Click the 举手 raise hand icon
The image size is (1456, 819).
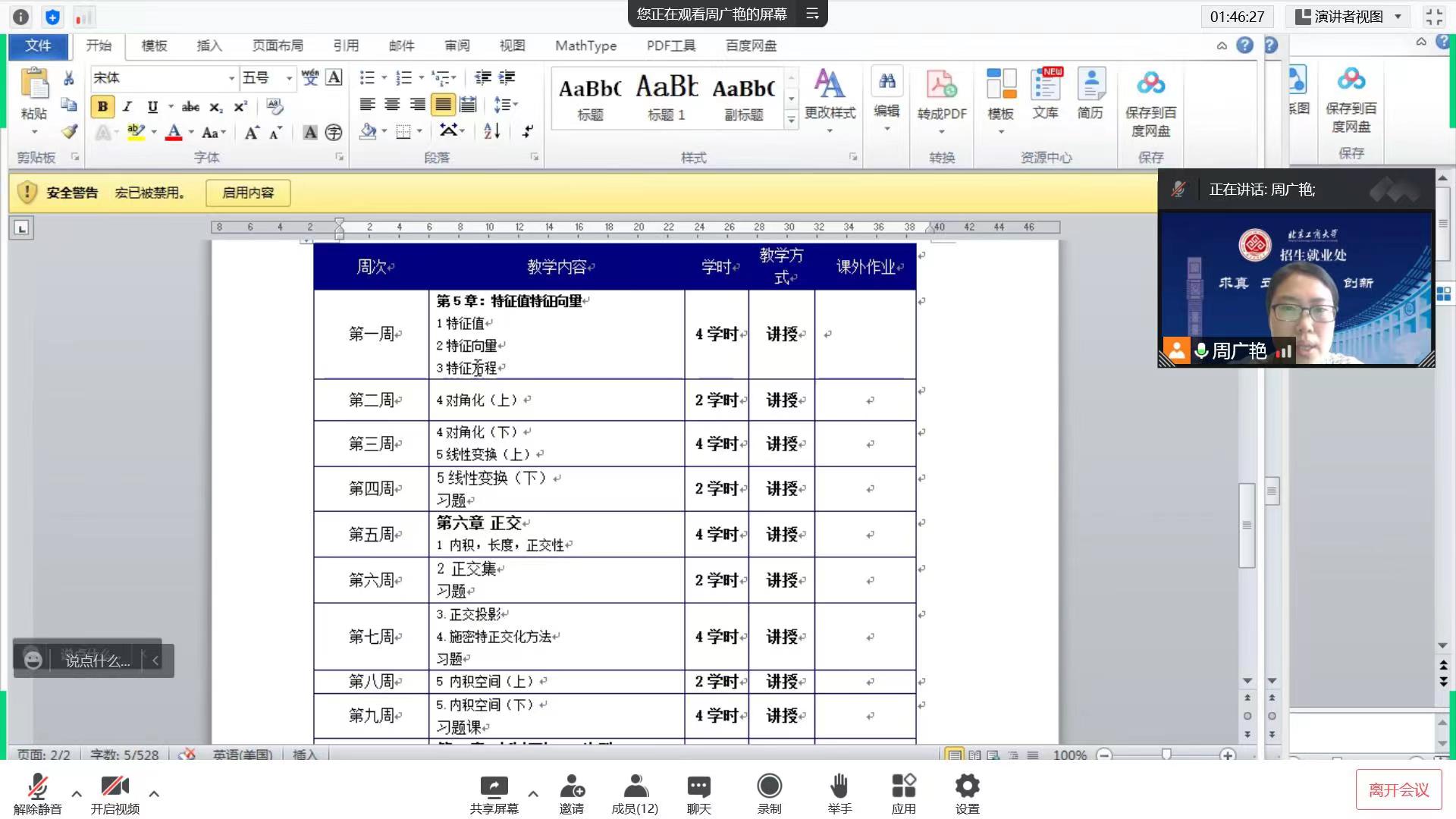(839, 786)
